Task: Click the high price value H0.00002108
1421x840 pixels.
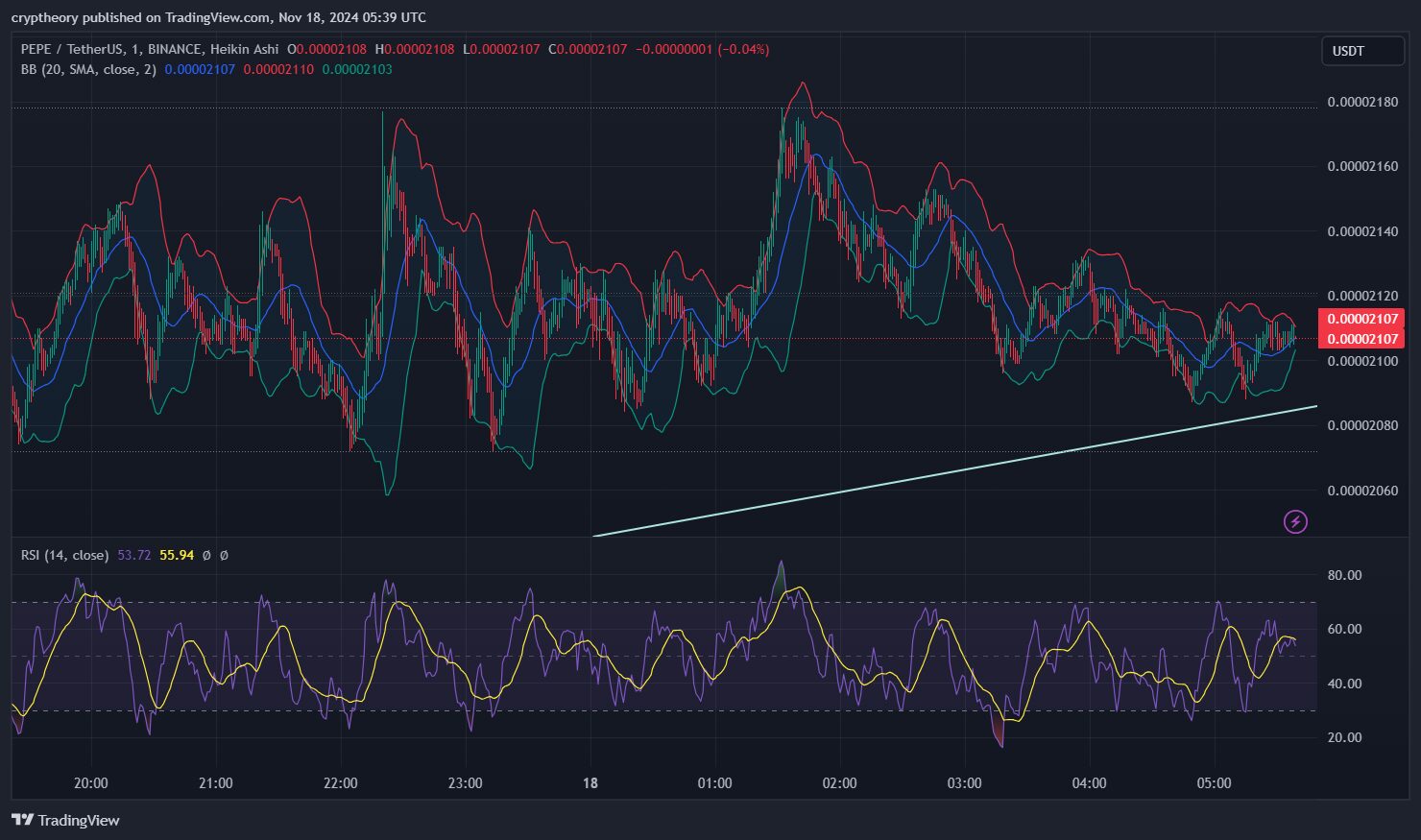Action: coord(415,49)
